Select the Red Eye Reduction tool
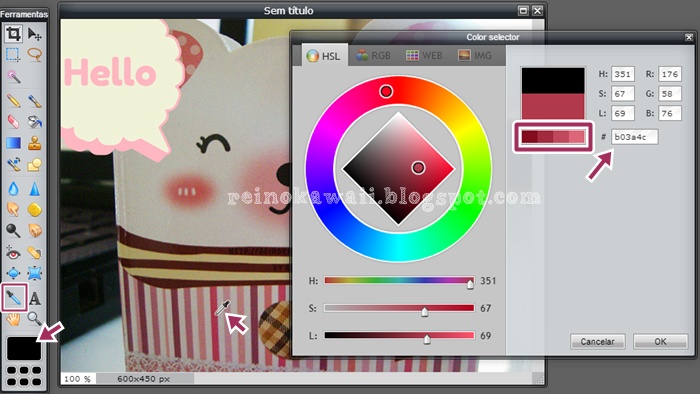Image resolution: width=700 pixels, height=394 pixels. [13, 253]
